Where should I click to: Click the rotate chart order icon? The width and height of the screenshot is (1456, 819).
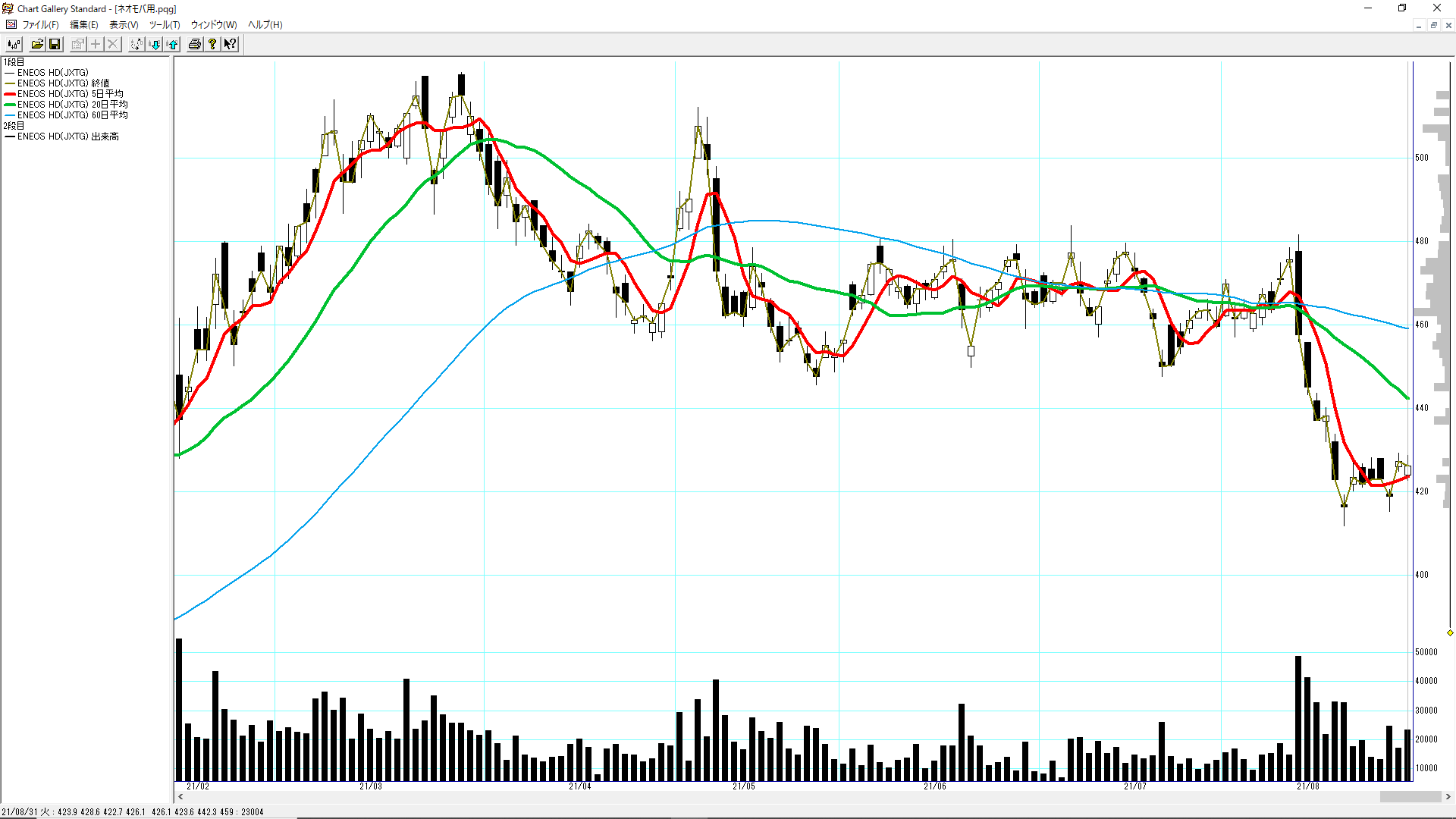point(136,44)
